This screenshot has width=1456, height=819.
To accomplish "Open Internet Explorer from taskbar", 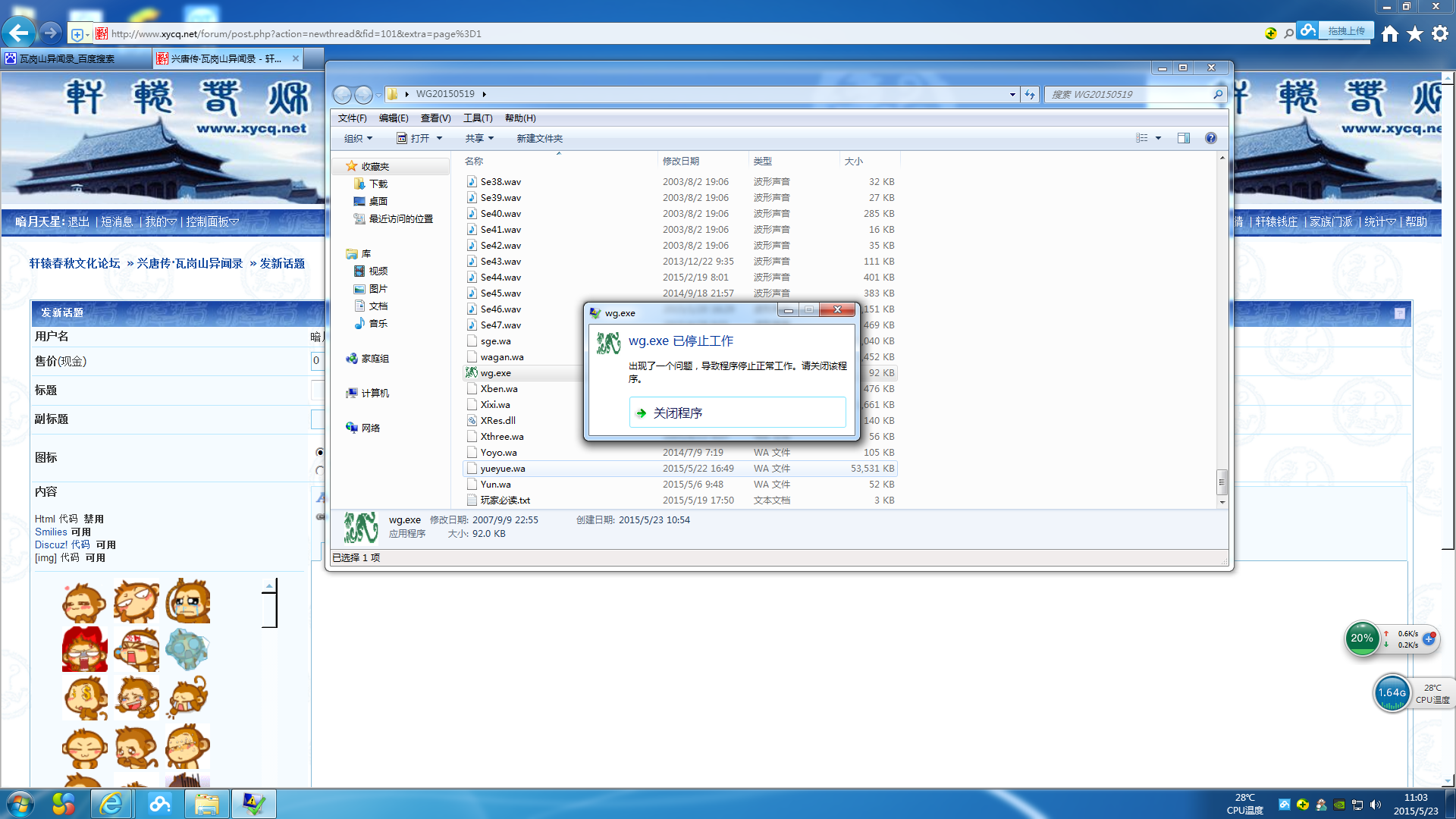I will (111, 804).
